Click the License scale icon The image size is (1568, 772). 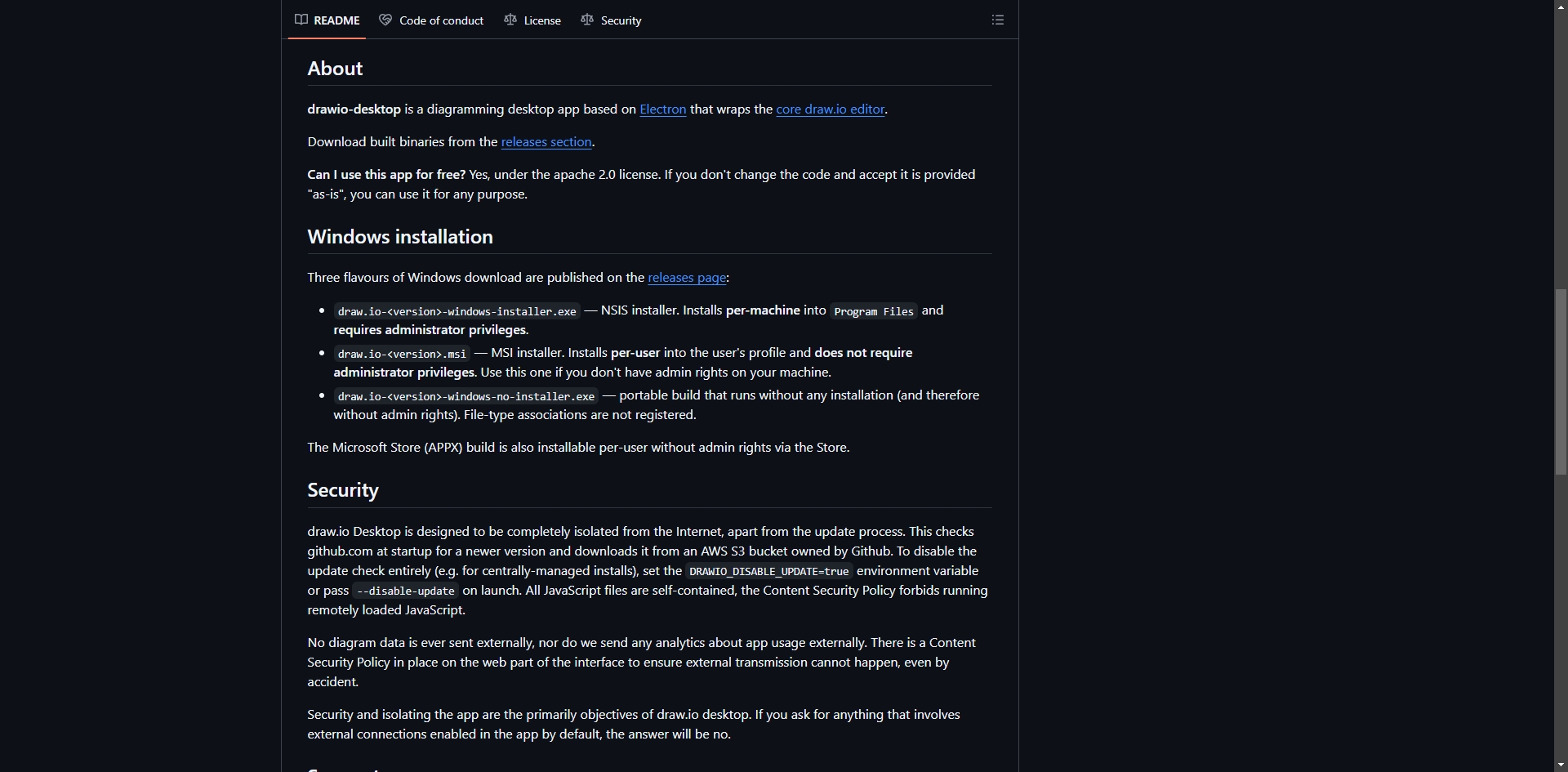coord(510,20)
